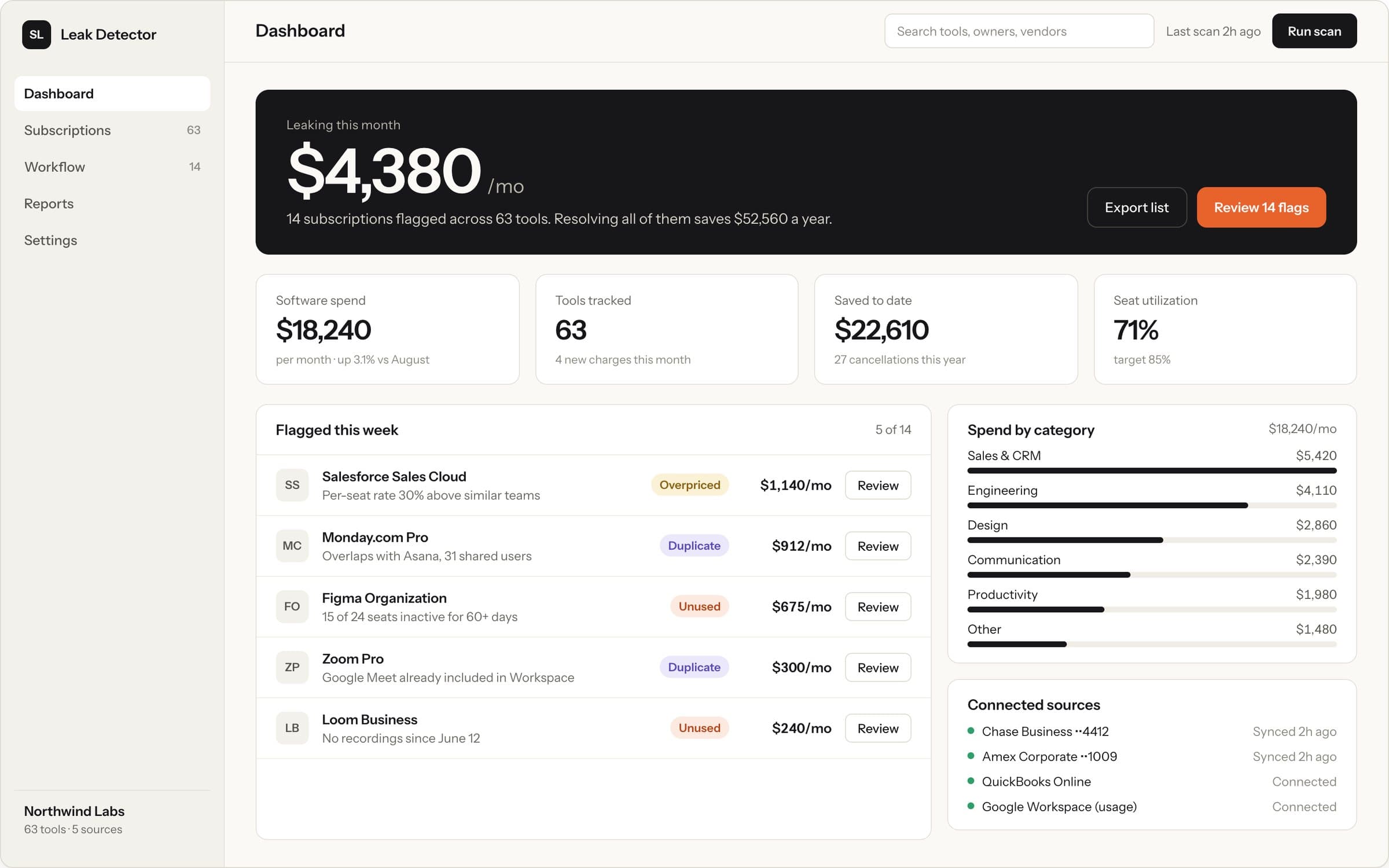1389x868 pixels.
Task: Click Review 14 flags
Action: pyautogui.click(x=1261, y=207)
